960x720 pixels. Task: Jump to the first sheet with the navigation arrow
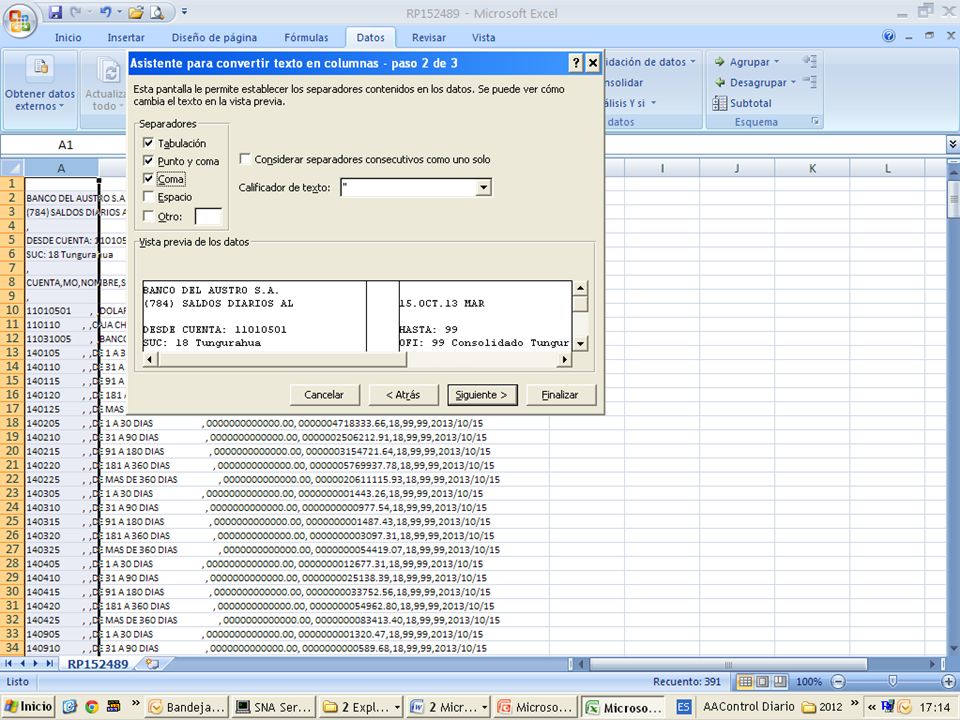[9, 664]
